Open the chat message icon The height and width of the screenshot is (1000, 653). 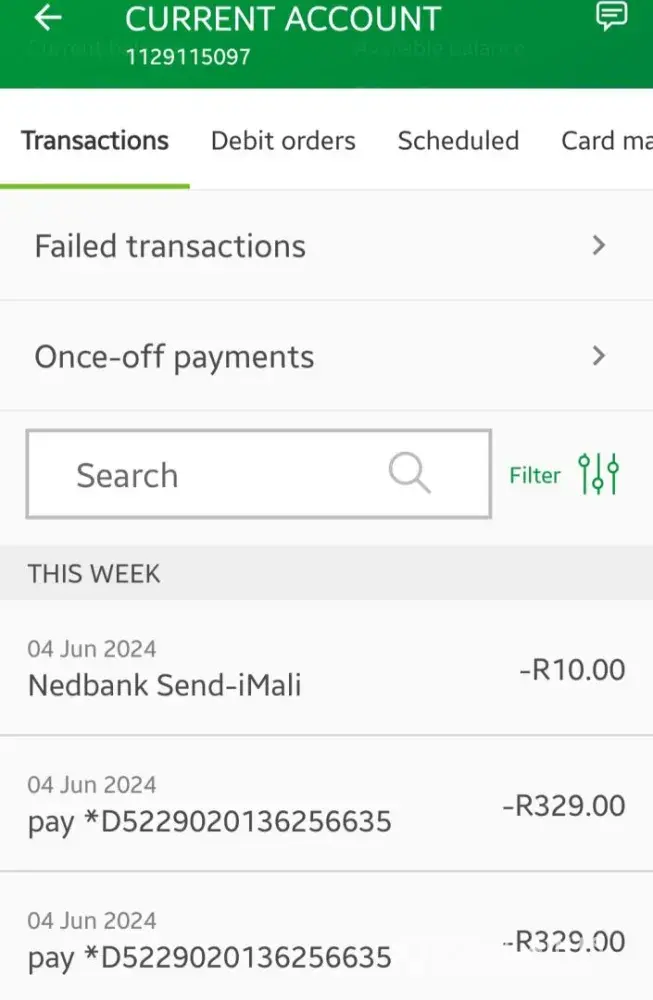tap(610, 17)
